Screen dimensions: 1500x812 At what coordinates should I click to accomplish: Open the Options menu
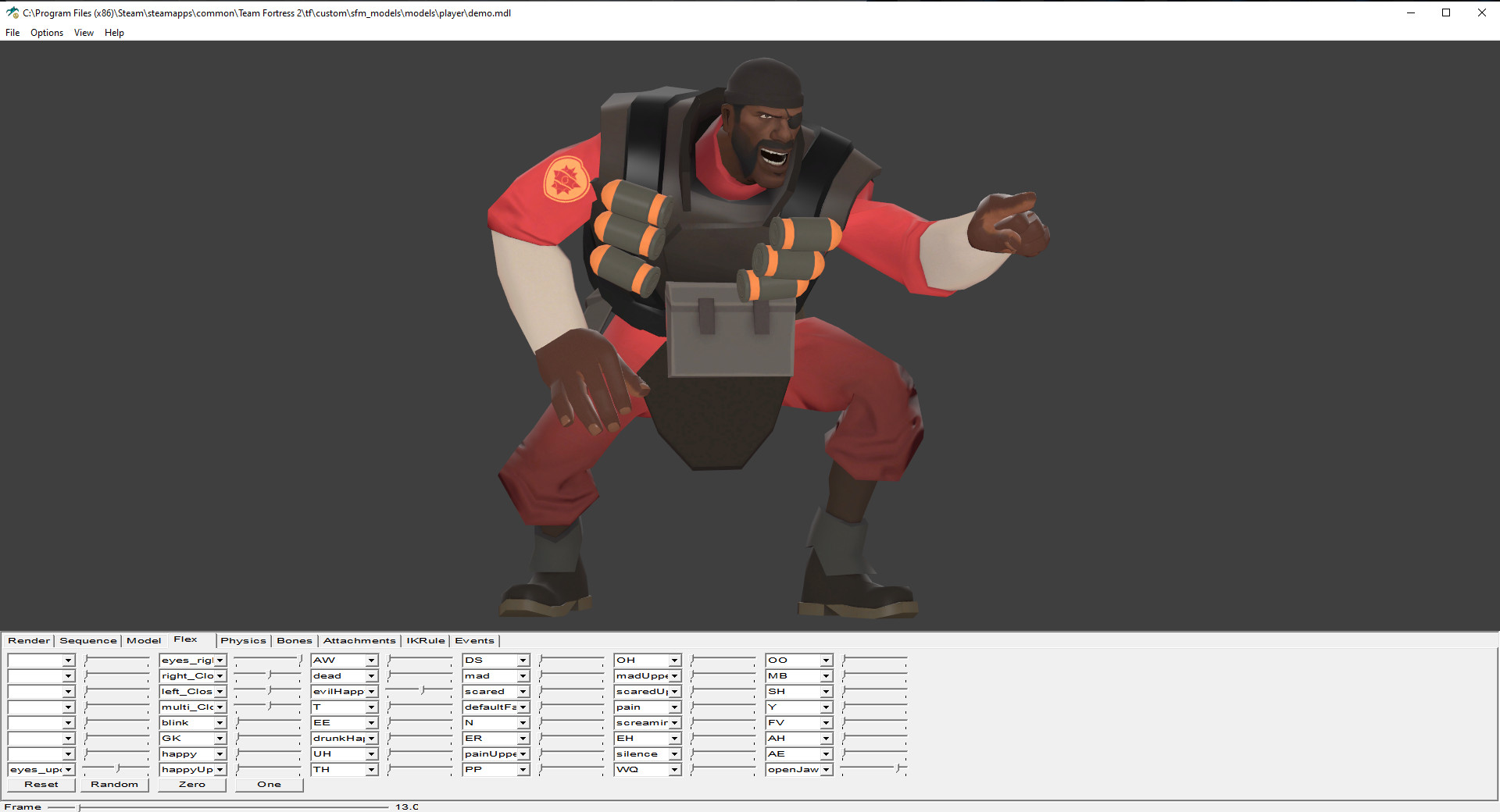[x=47, y=33]
